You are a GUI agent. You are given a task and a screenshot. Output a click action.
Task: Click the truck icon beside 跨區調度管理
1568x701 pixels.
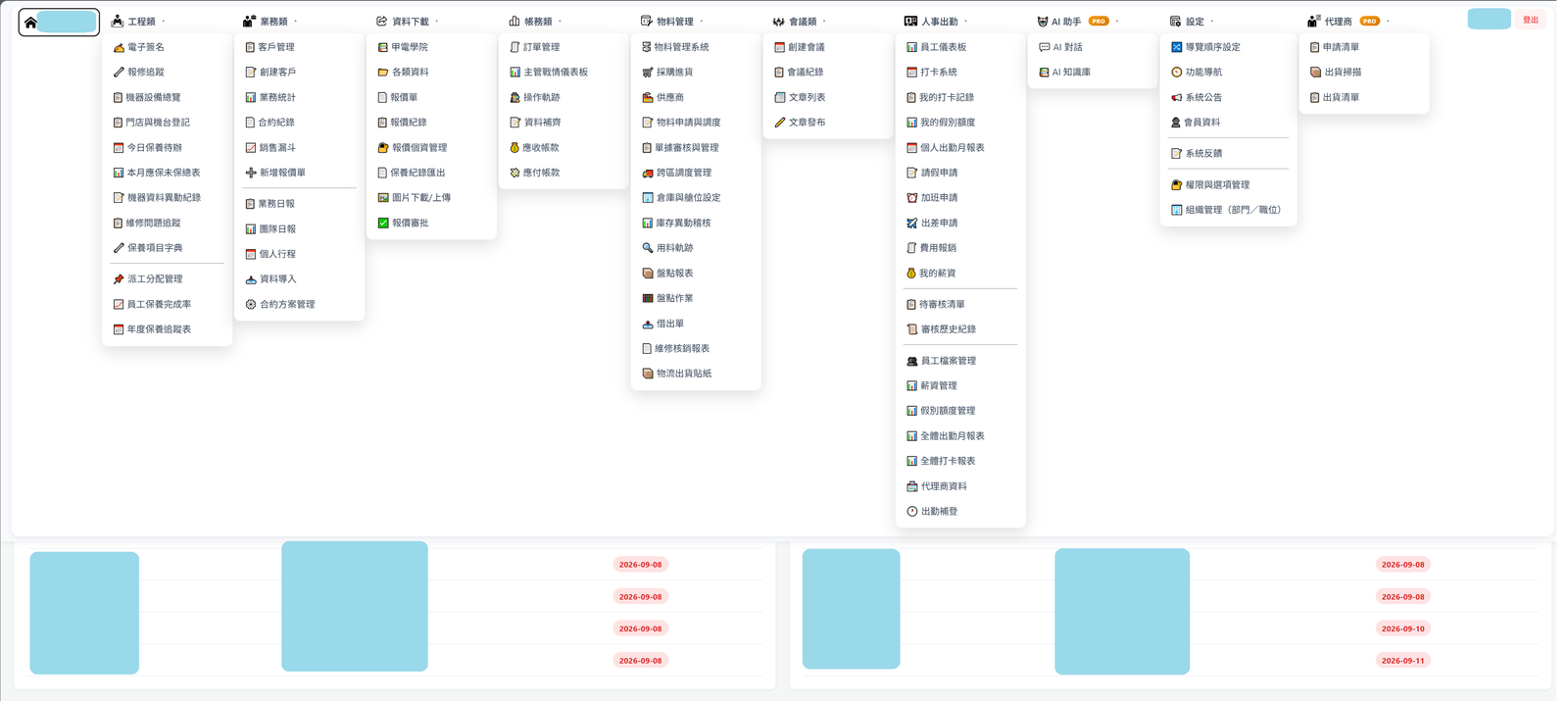coord(647,173)
